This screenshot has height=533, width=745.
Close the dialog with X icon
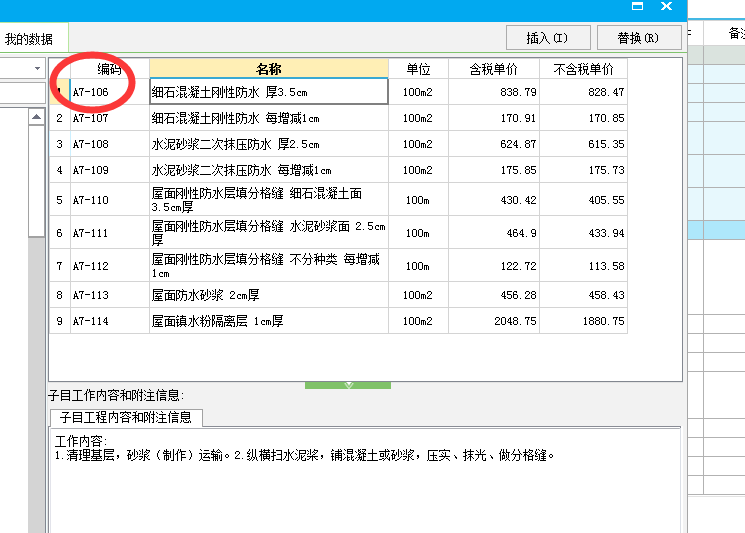(x=667, y=6)
